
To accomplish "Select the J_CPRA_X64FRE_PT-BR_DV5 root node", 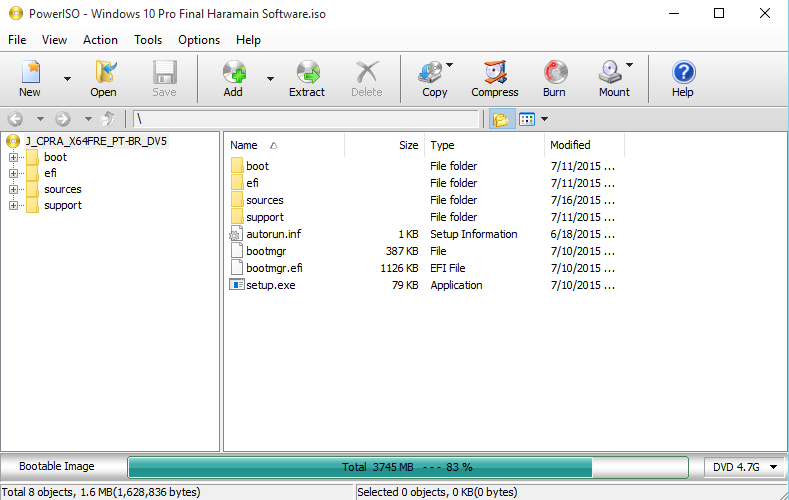I will 96,141.
